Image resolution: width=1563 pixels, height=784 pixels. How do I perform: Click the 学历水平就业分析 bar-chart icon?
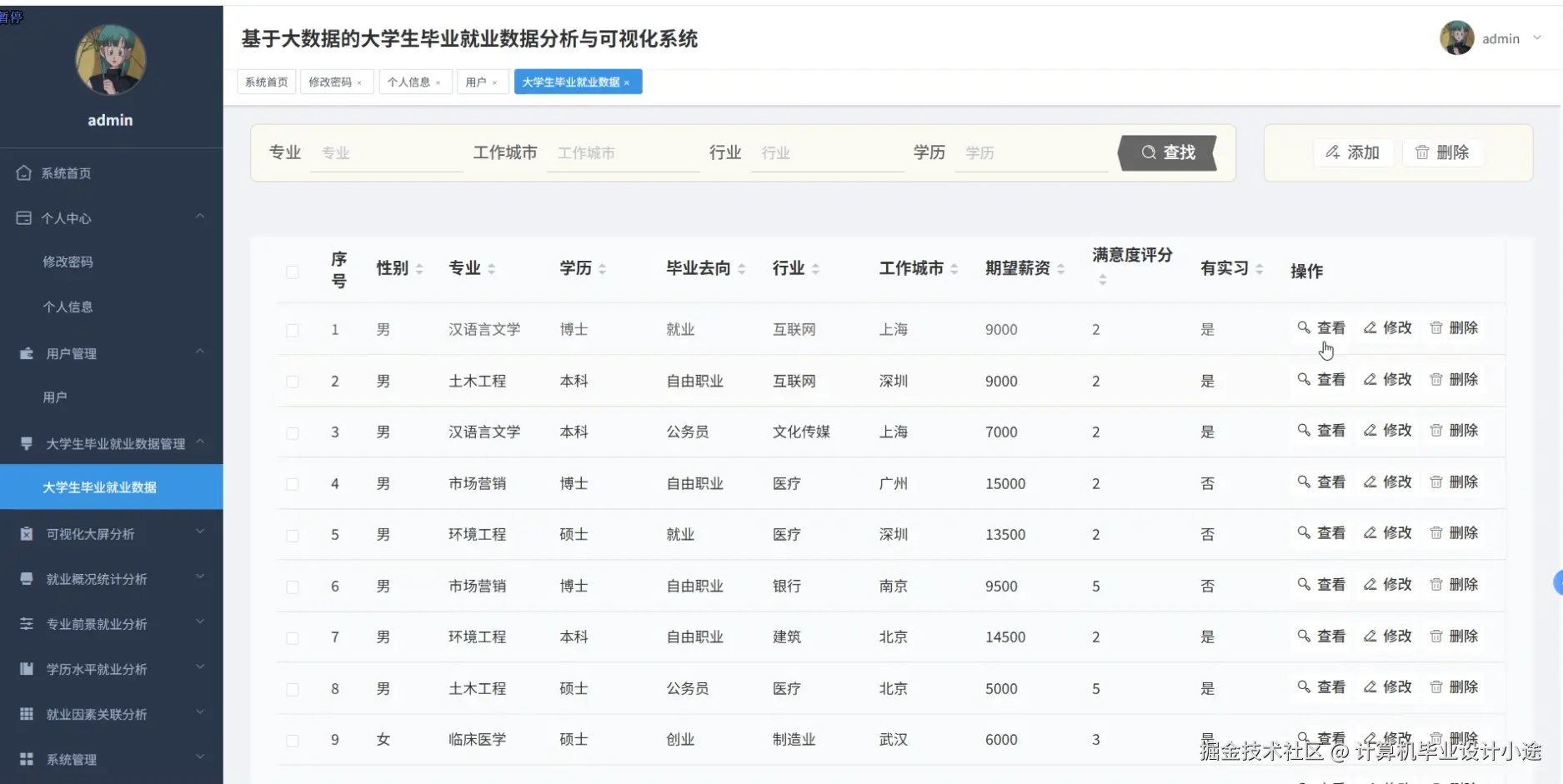tap(25, 668)
